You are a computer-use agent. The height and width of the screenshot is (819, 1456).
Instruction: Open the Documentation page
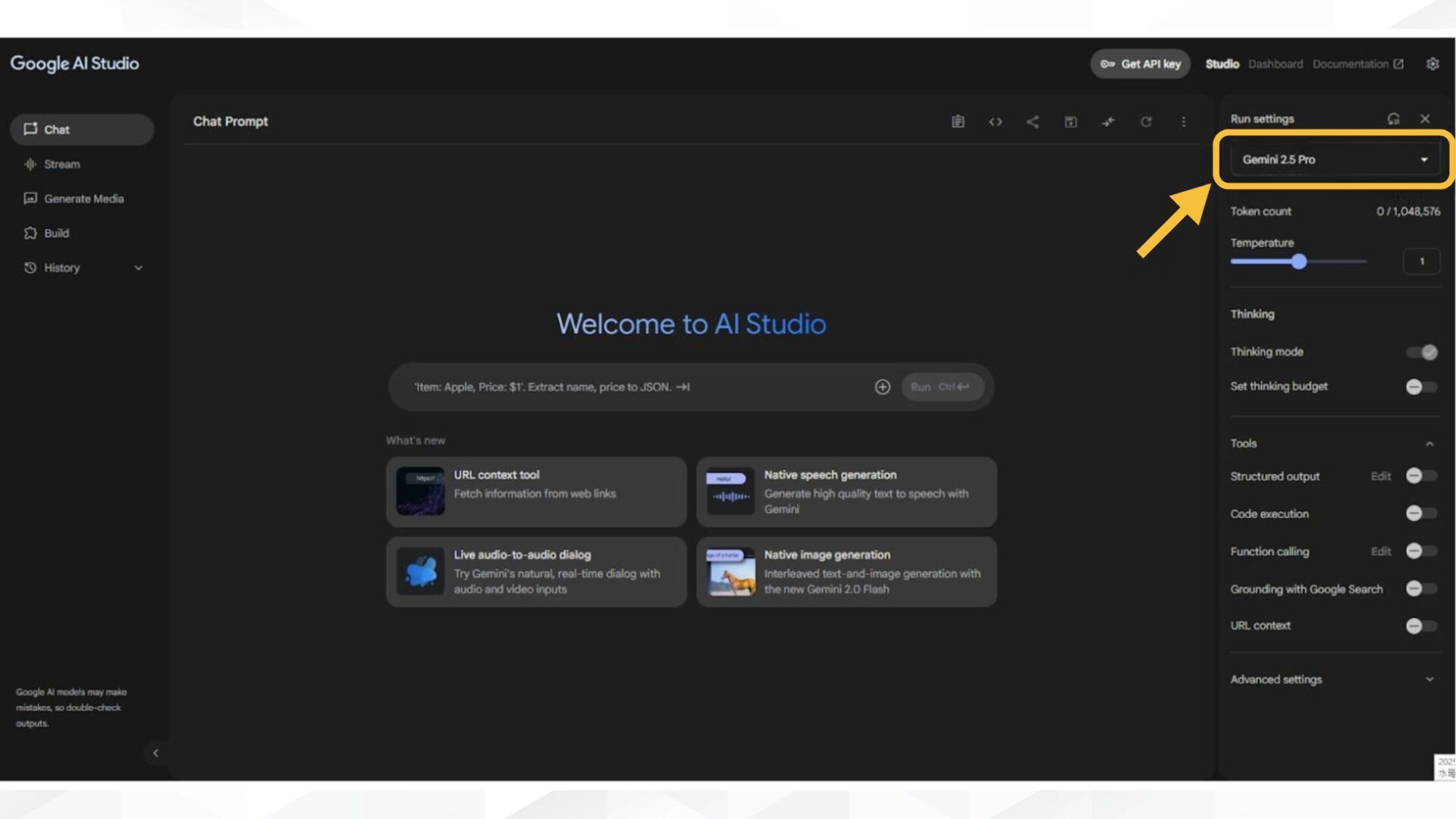point(1354,64)
